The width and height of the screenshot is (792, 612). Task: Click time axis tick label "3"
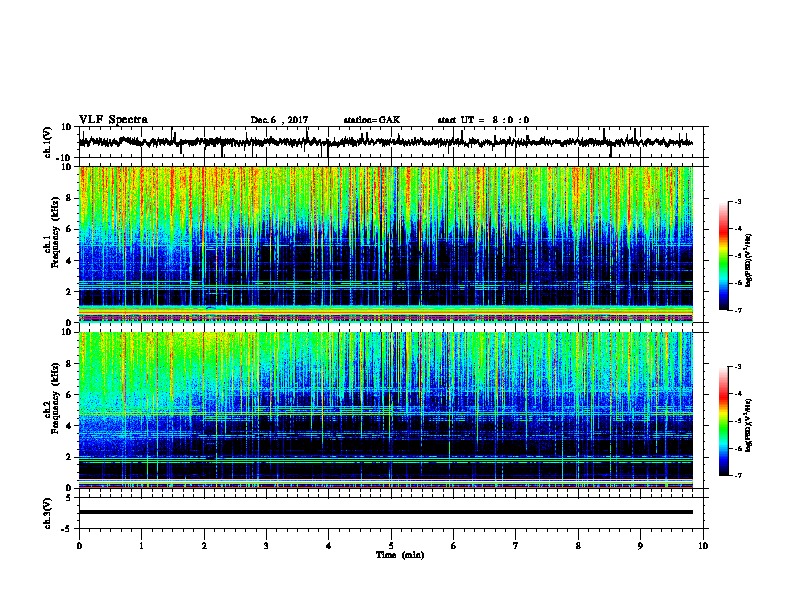point(266,546)
